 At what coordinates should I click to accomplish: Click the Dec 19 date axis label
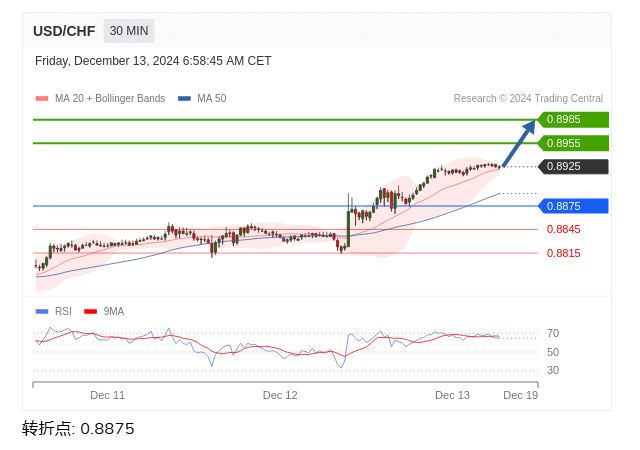tap(520, 395)
